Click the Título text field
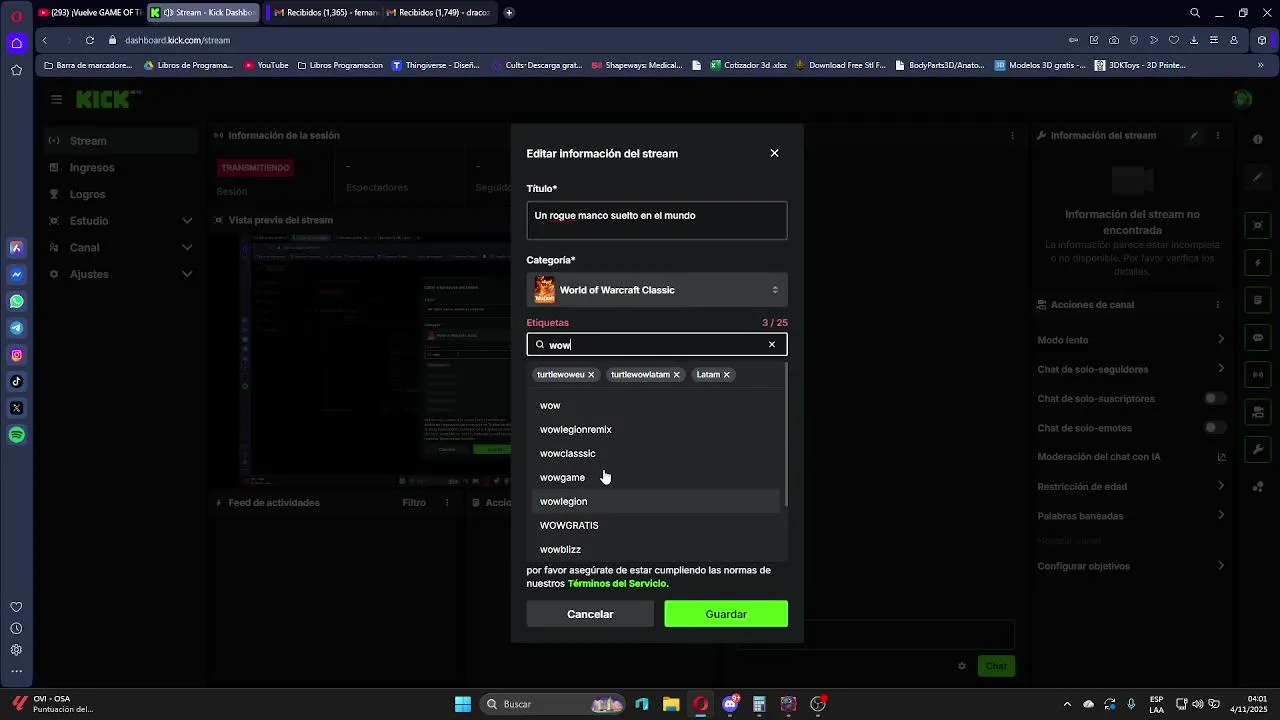 657,220
